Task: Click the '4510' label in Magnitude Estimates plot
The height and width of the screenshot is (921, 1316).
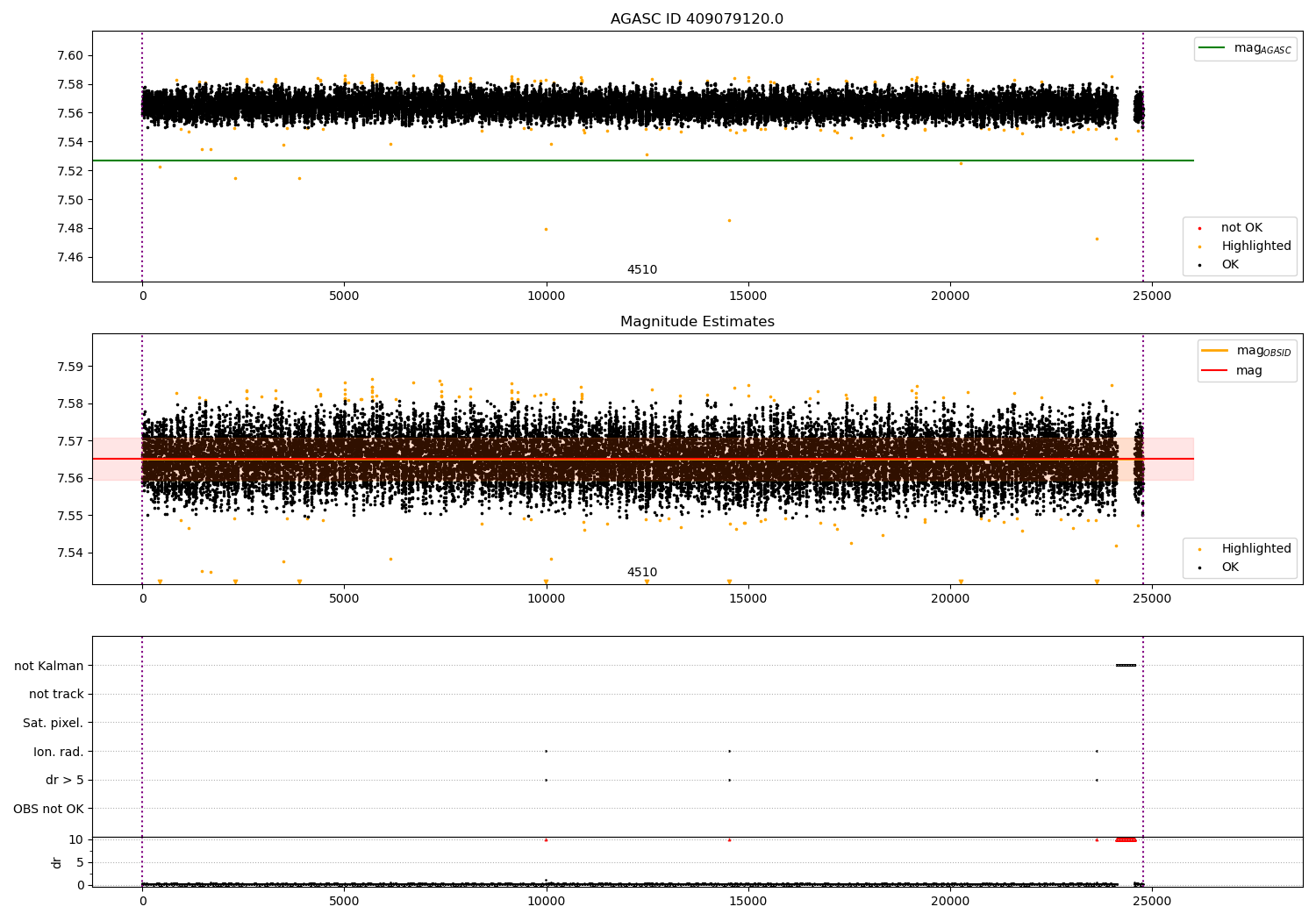Action: tap(641, 573)
